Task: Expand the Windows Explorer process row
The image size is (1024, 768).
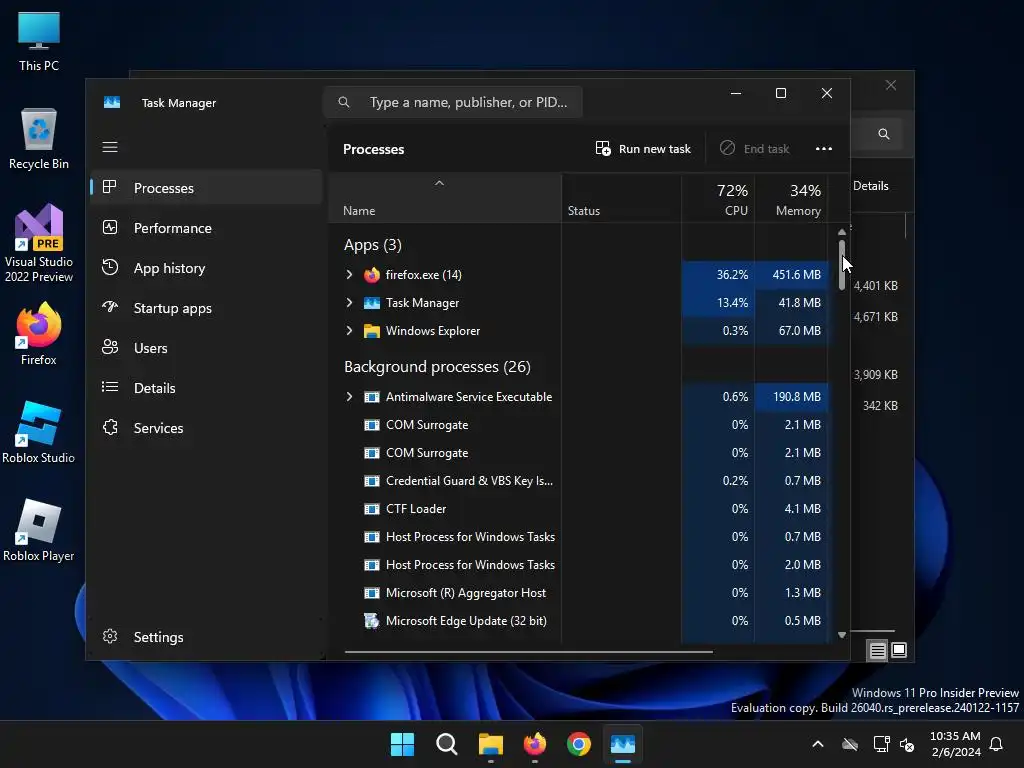Action: click(349, 330)
